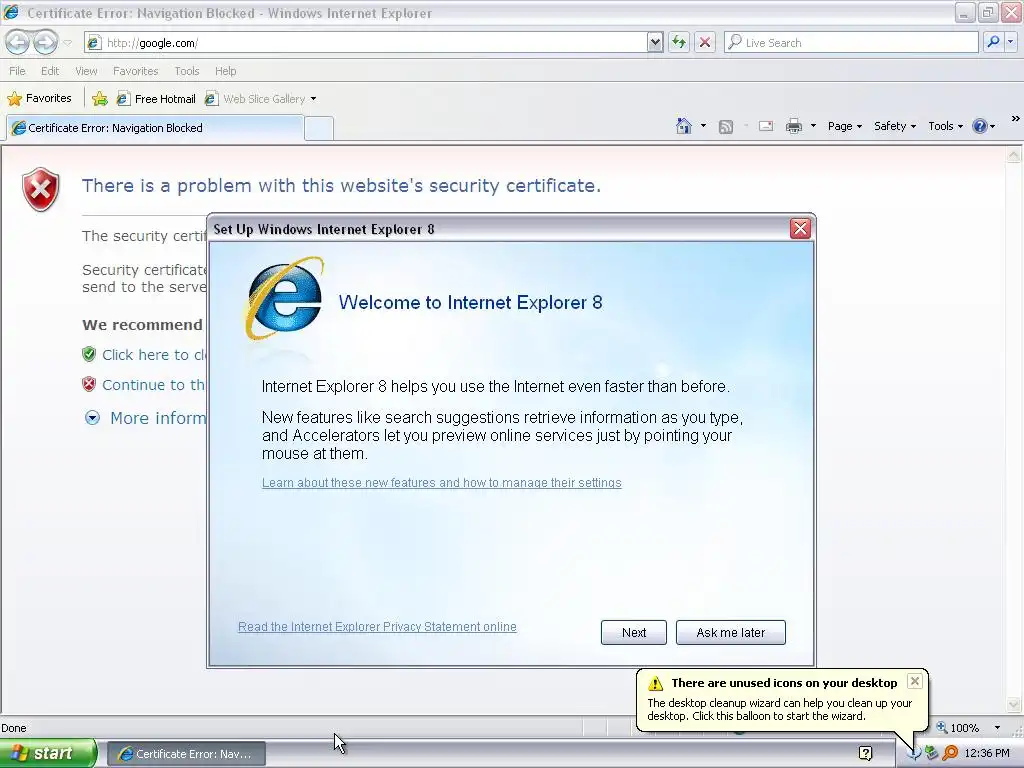Screen dimensions: 1024x768
Task: Open the File menu
Action: pyautogui.click(x=17, y=71)
